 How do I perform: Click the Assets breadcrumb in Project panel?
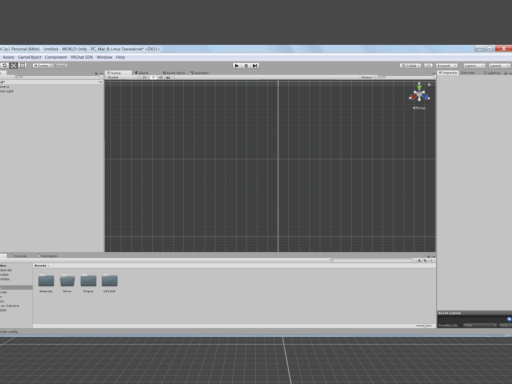[x=40, y=266]
